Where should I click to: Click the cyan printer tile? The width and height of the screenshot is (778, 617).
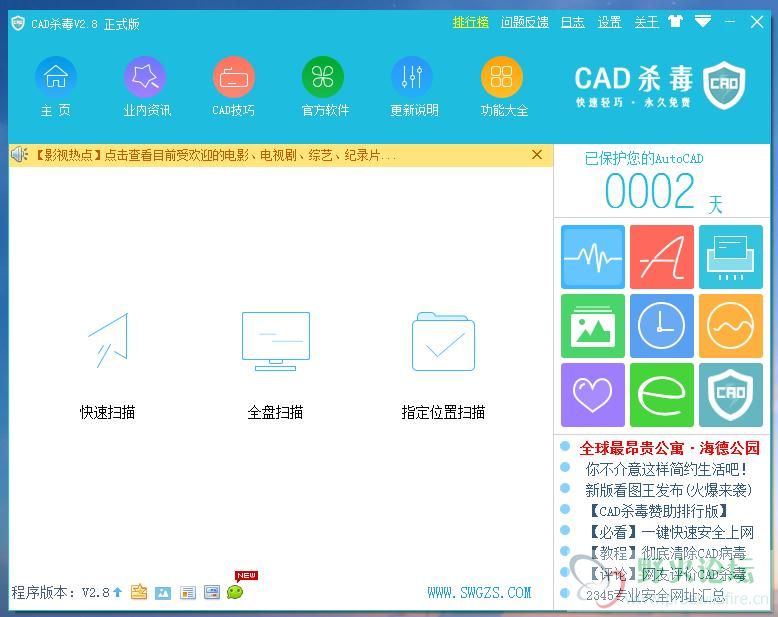[731, 257]
